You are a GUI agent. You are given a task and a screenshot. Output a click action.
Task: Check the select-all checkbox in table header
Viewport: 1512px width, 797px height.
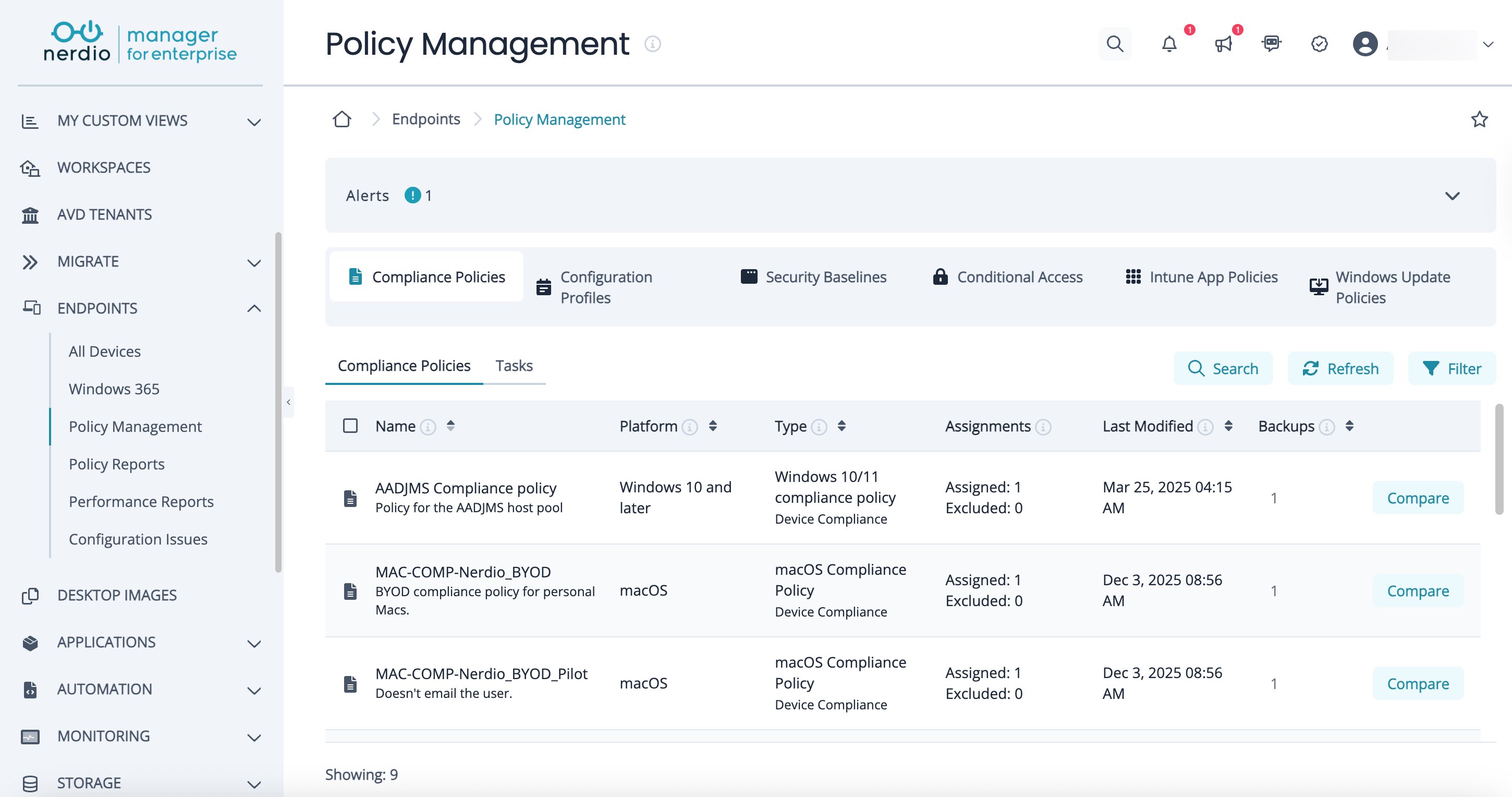[350, 426]
